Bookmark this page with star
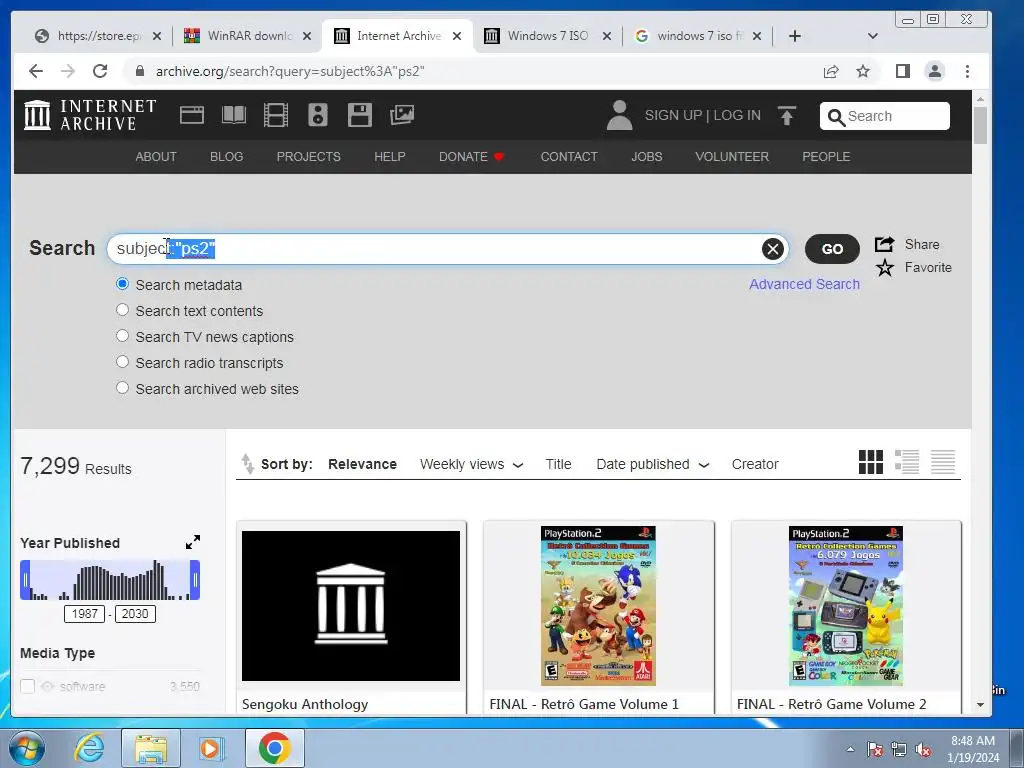1024x768 pixels. [863, 71]
